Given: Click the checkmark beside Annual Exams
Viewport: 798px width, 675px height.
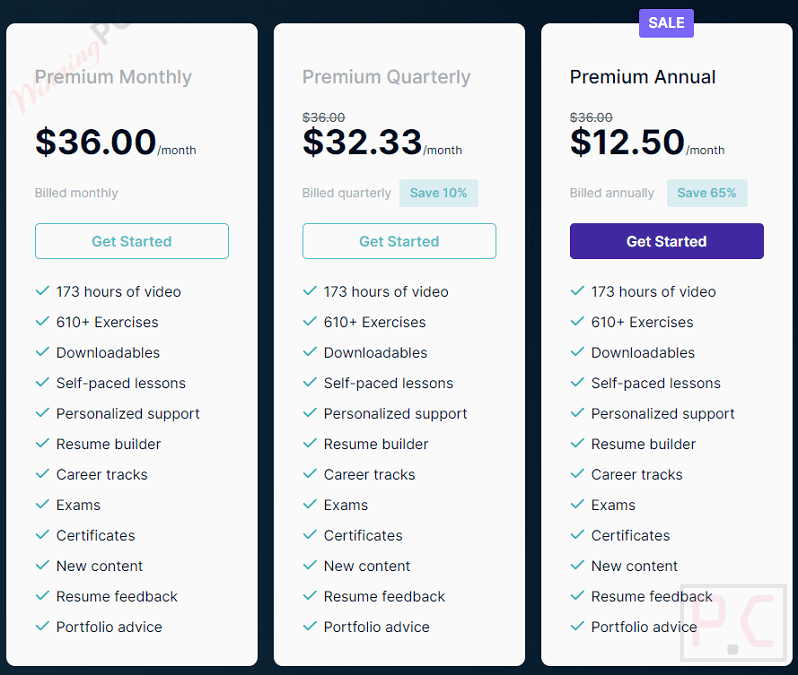Looking at the screenshot, I should click(577, 504).
